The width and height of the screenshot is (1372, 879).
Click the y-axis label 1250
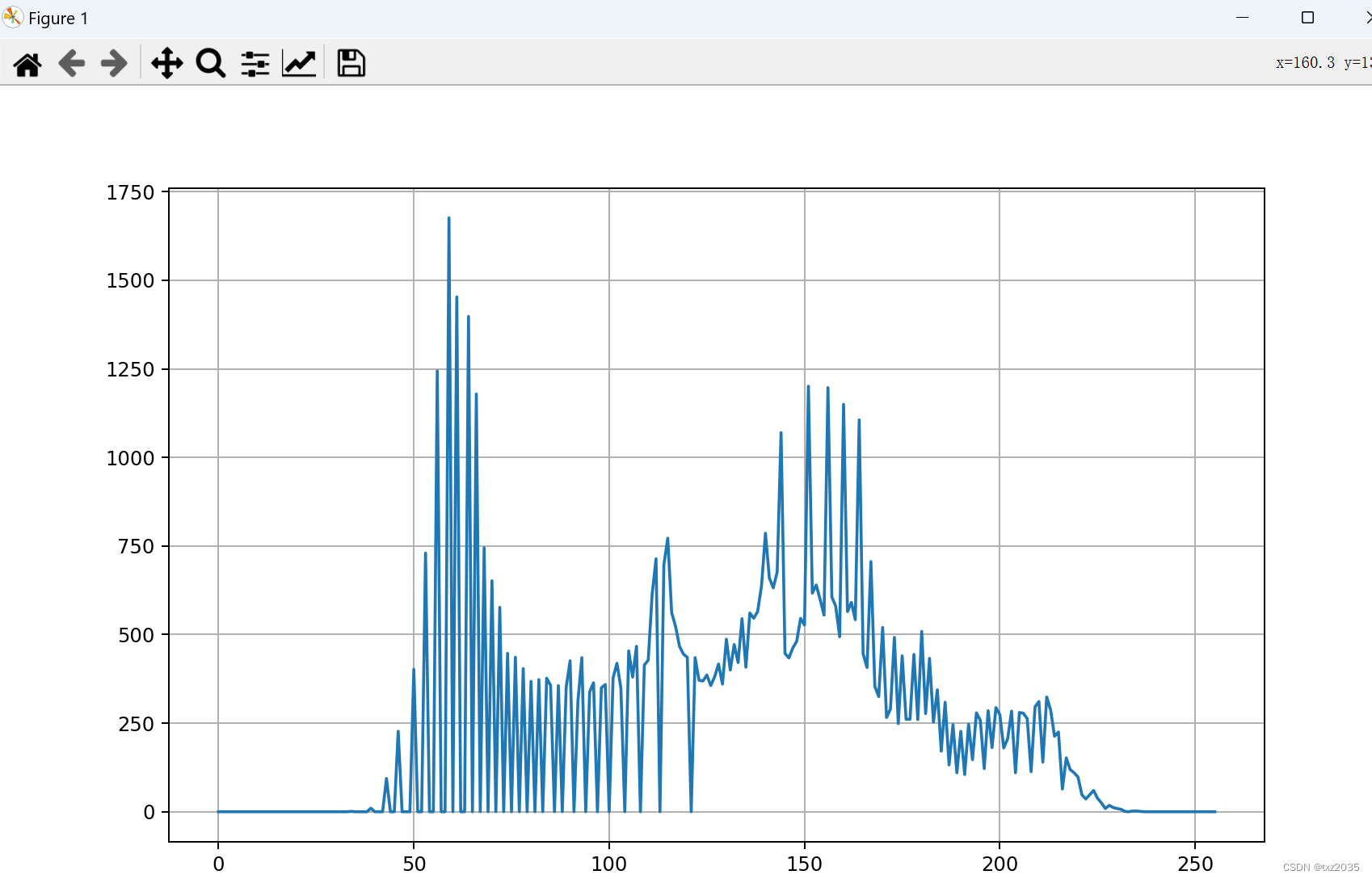(x=130, y=369)
